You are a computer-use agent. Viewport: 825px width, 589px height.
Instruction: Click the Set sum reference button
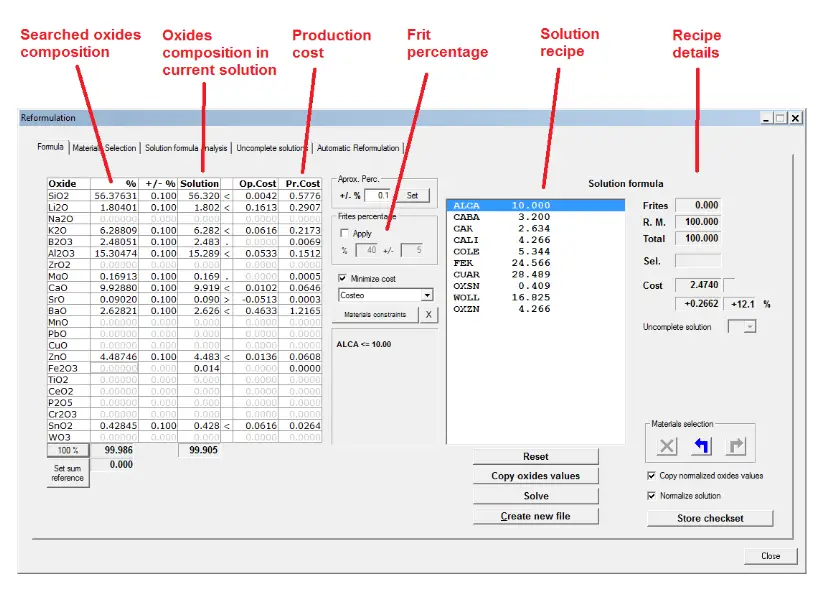pyautogui.click(x=68, y=474)
